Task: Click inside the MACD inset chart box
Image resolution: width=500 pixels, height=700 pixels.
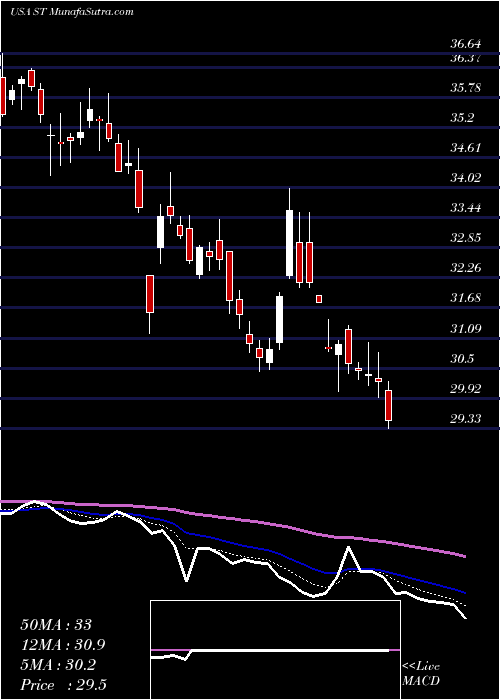Action: pos(275,650)
